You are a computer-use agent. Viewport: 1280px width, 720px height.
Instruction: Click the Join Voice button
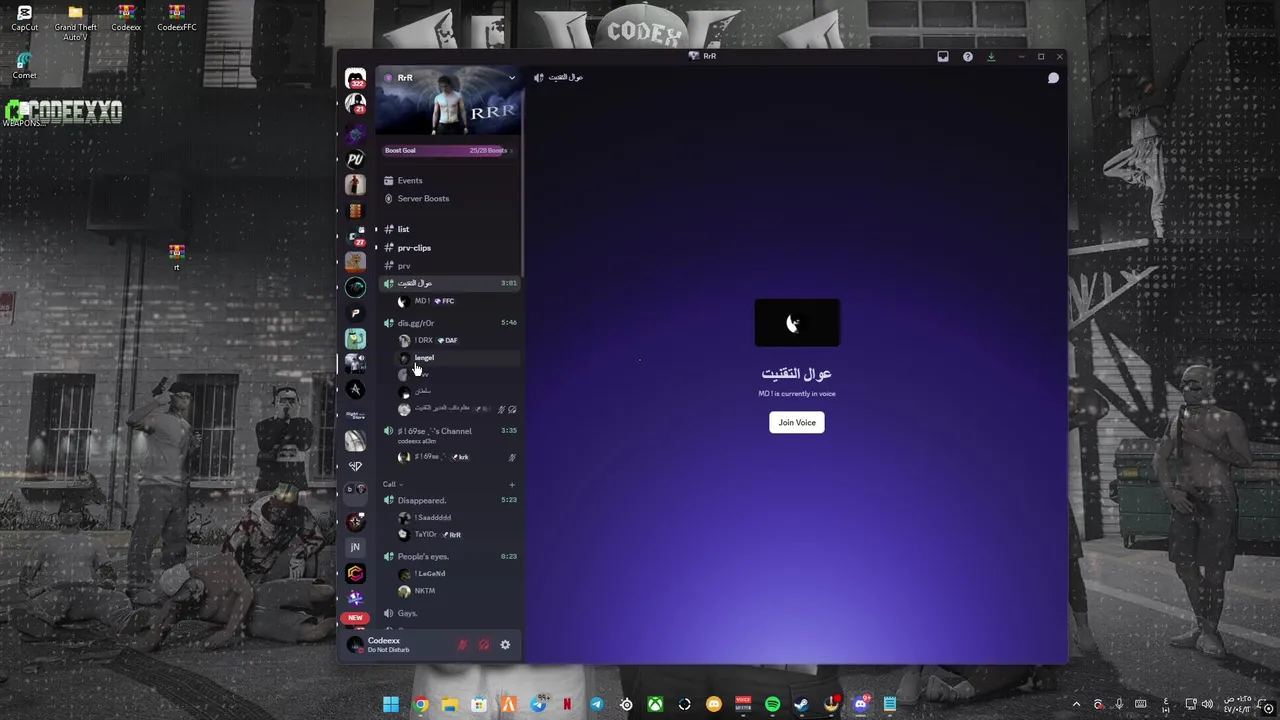click(x=797, y=423)
